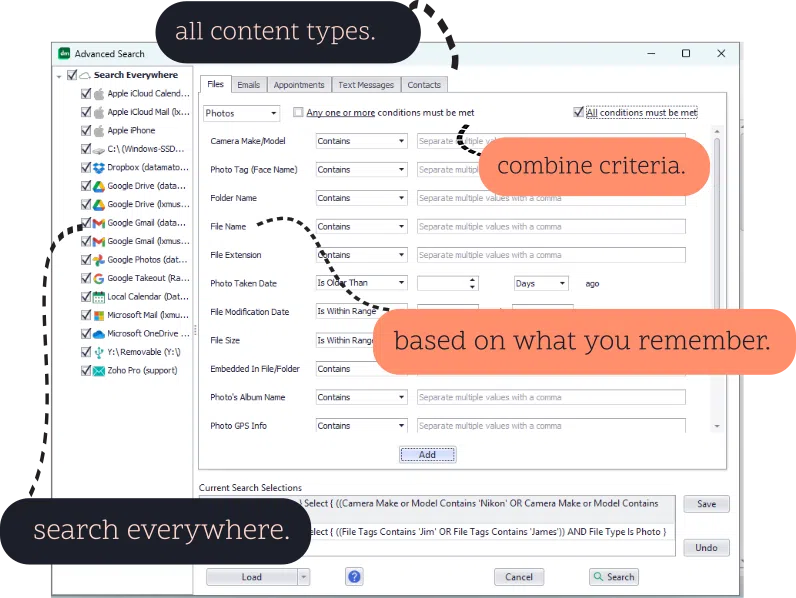The height and width of the screenshot is (598, 796).
Task: Open Photo GPS Info operator dropdown
Action: tap(361, 425)
